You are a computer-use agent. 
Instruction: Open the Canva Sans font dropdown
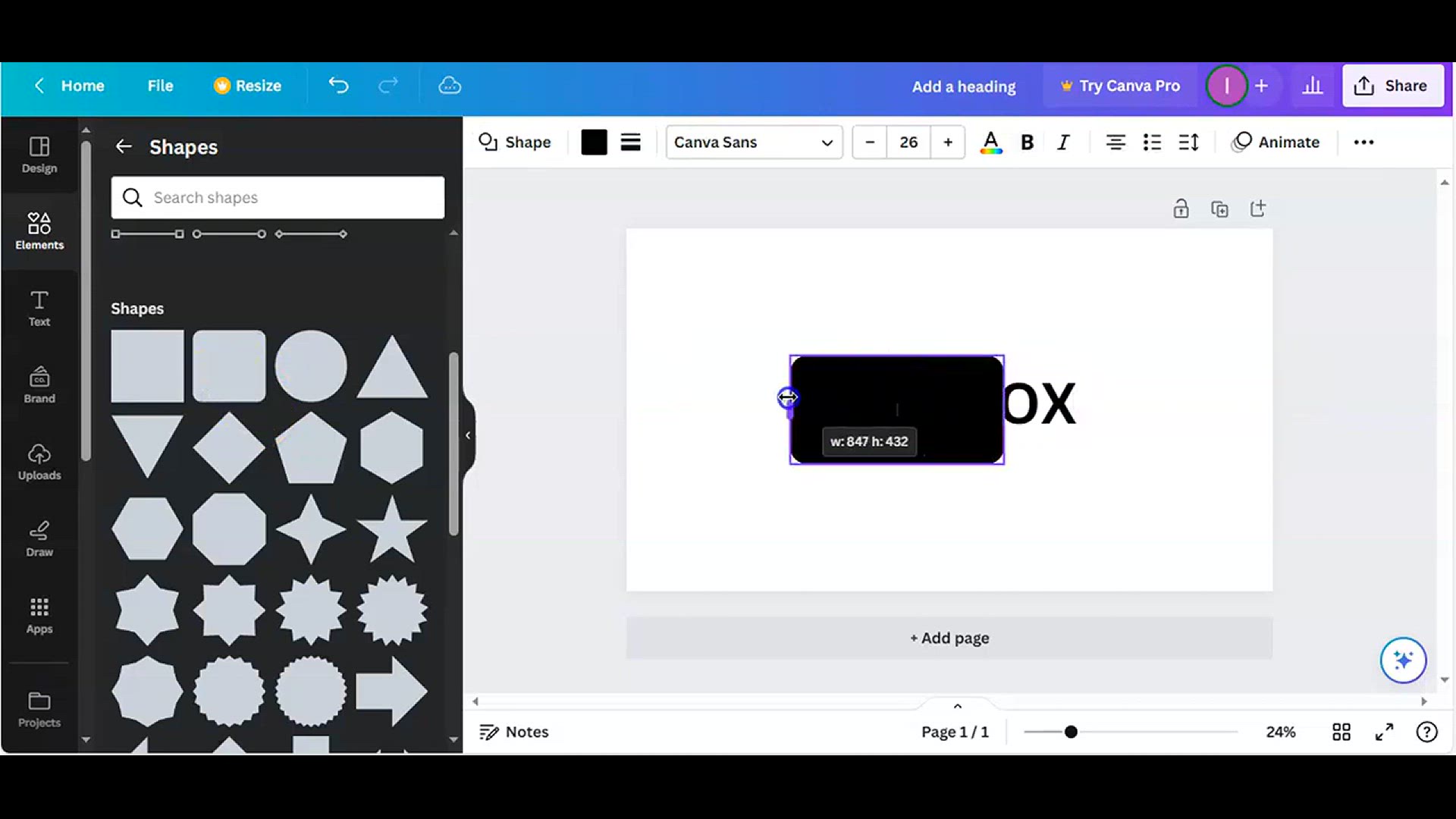pos(754,142)
